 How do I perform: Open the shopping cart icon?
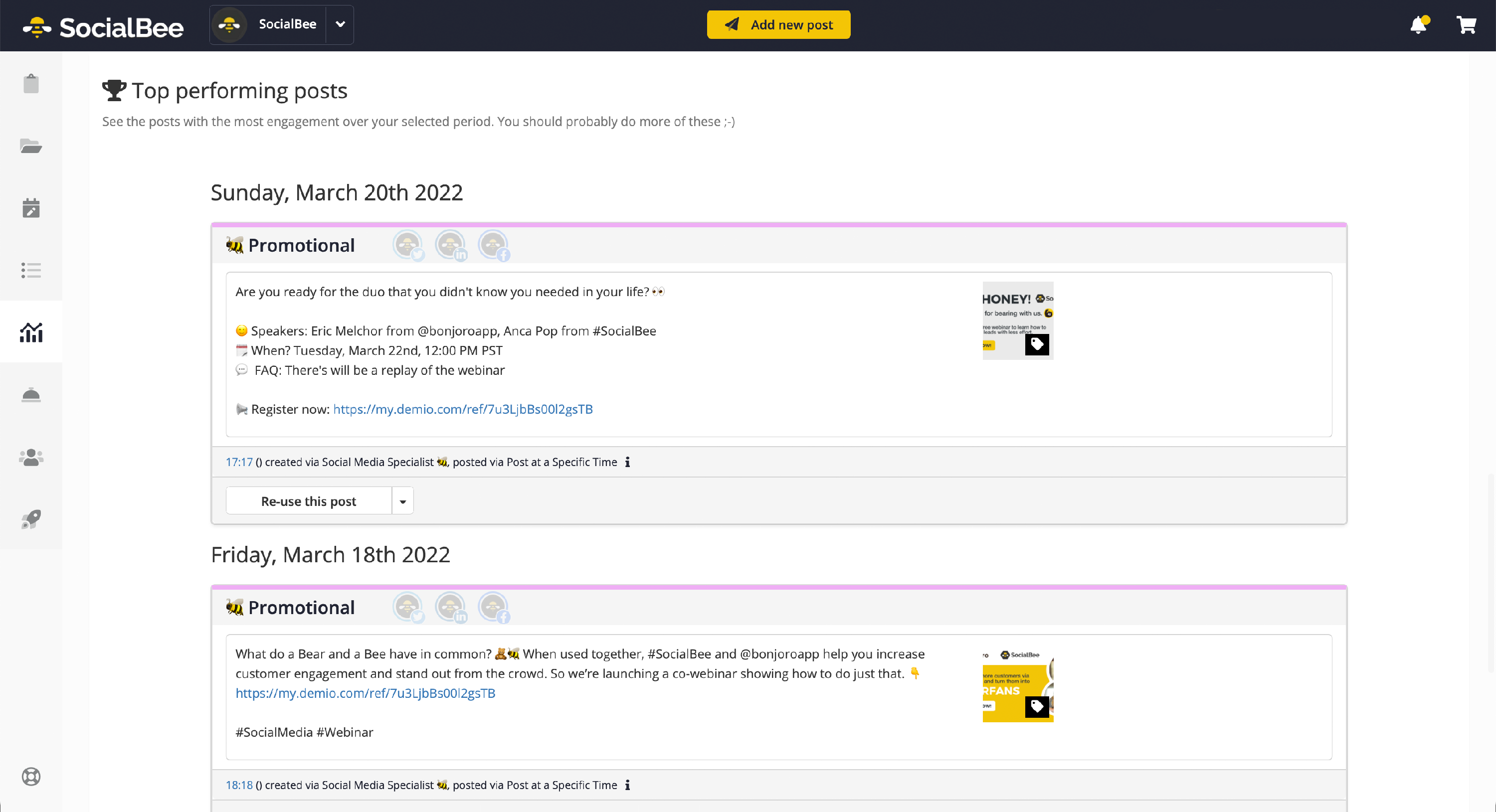coord(1466,24)
